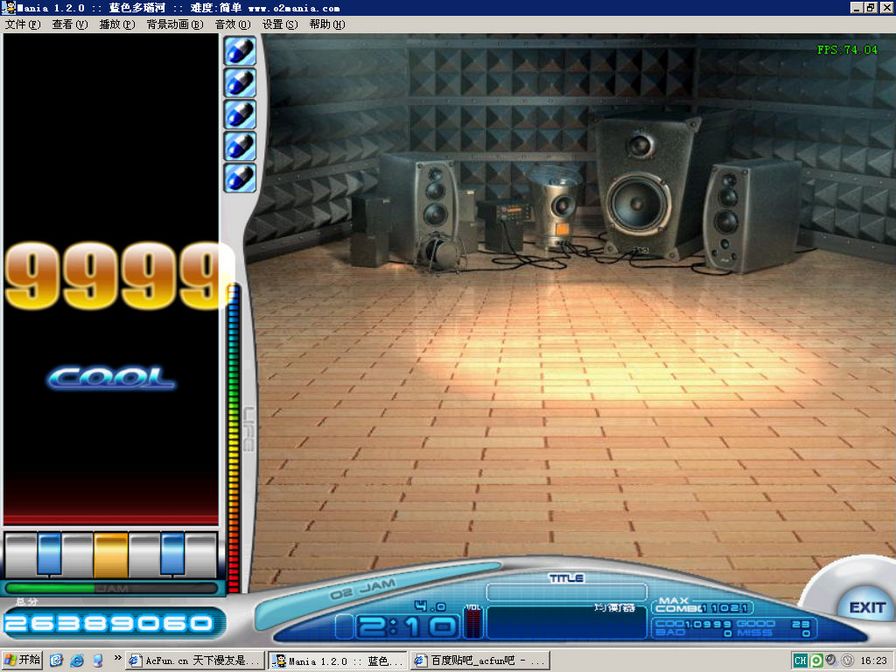896x672 pixels.
Task: Click the CH language indicator in the system tray
Action: tap(800, 661)
